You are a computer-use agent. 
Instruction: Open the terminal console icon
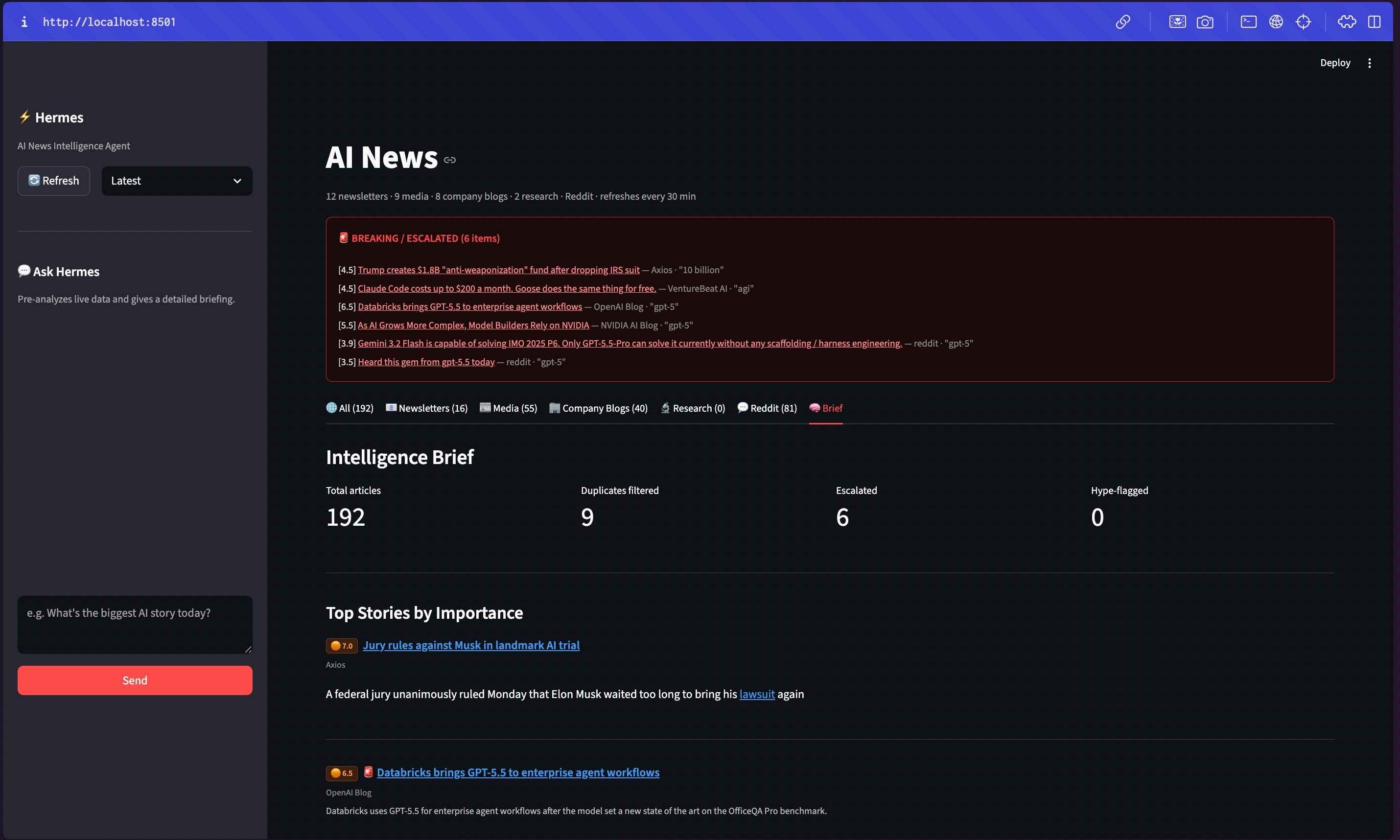pos(1248,22)
